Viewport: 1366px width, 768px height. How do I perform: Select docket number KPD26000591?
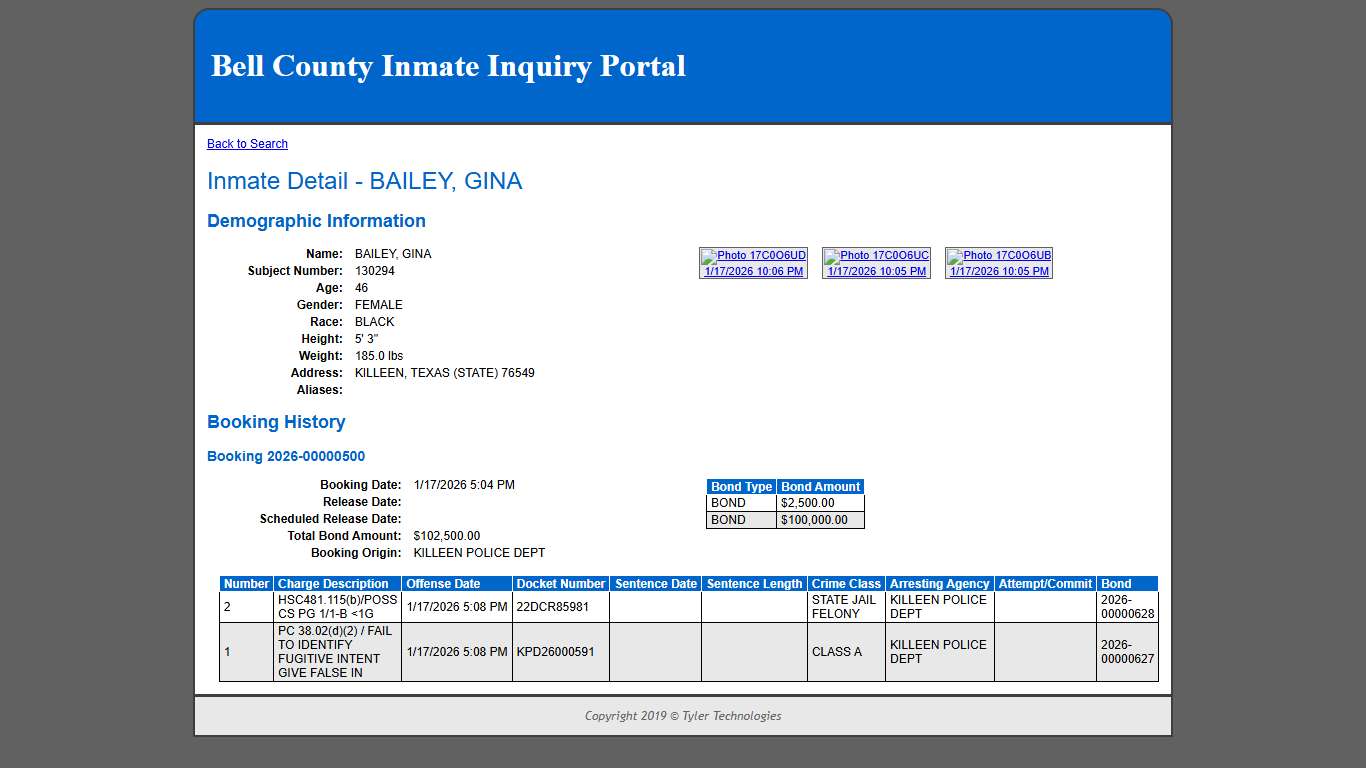pyautogui.click(x=556, y=652)
